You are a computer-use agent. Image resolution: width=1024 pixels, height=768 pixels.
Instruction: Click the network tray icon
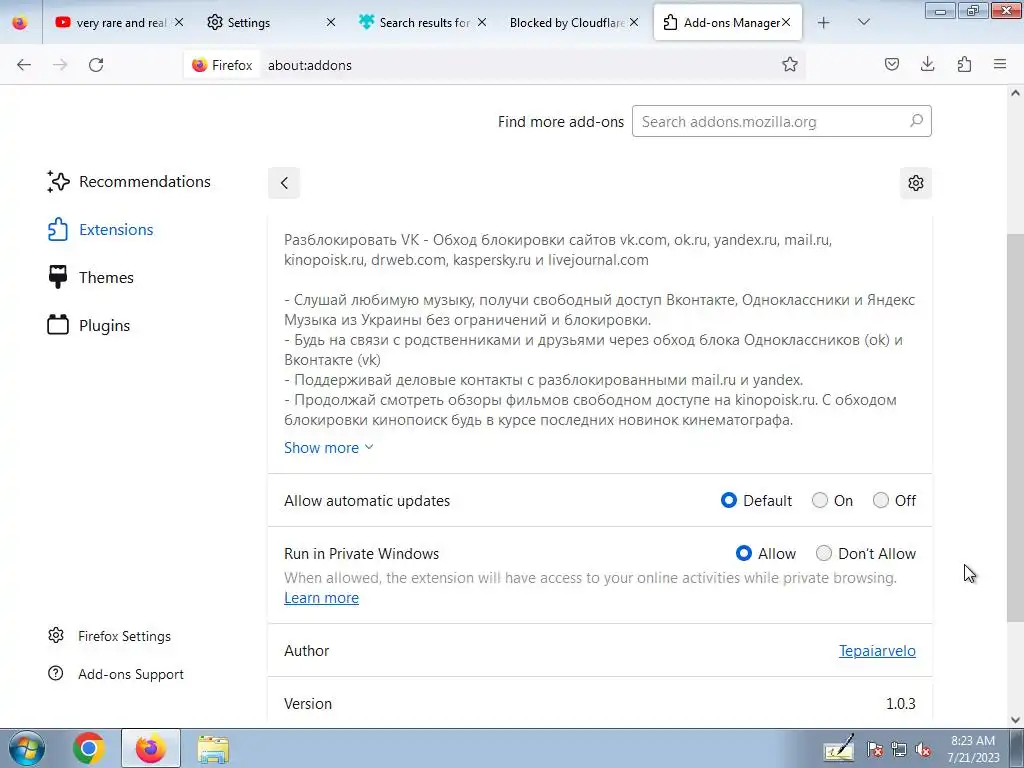click(899, 750)
